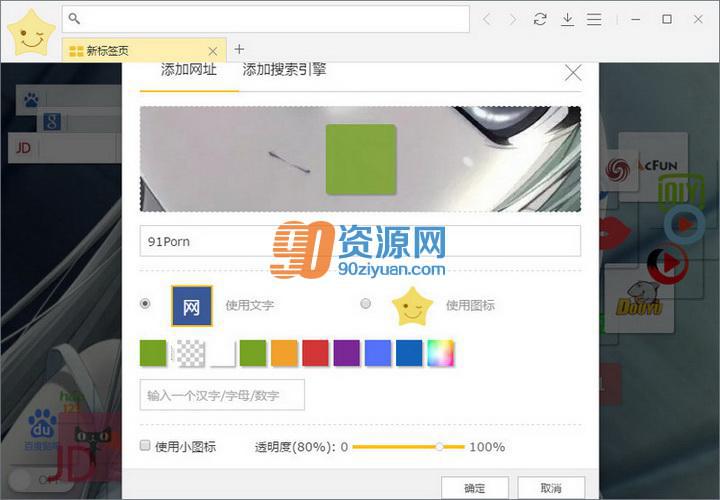This screenshot has width=720, height=500.
Task: Switch to 添加网址 tab
Action: [189, 70]
